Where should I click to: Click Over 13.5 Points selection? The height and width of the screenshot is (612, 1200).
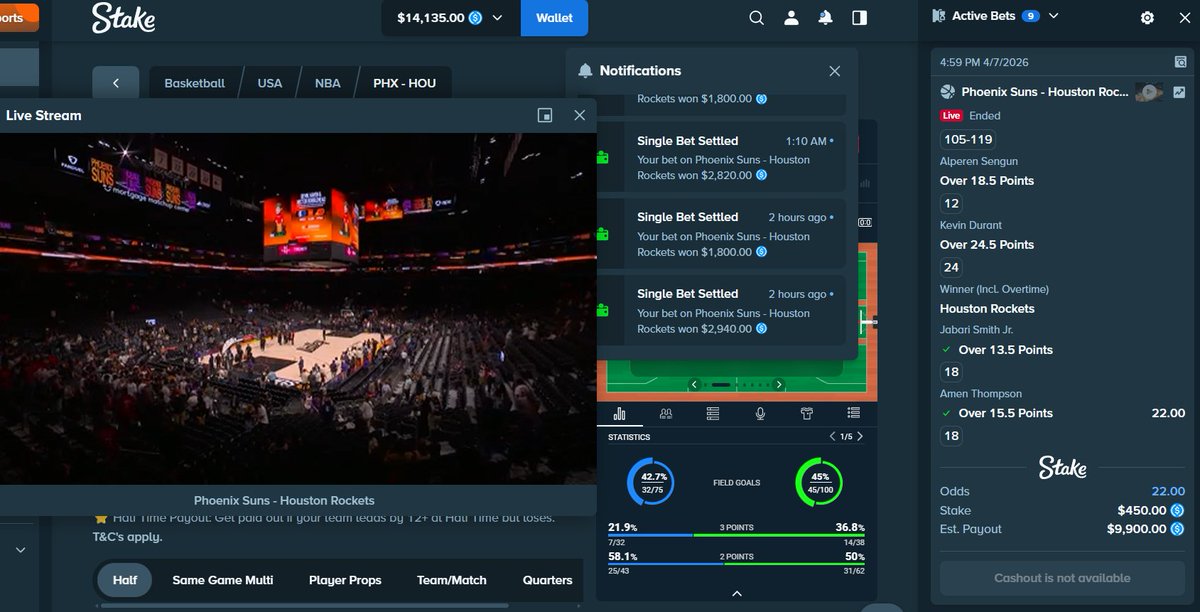pos(1005,350)
